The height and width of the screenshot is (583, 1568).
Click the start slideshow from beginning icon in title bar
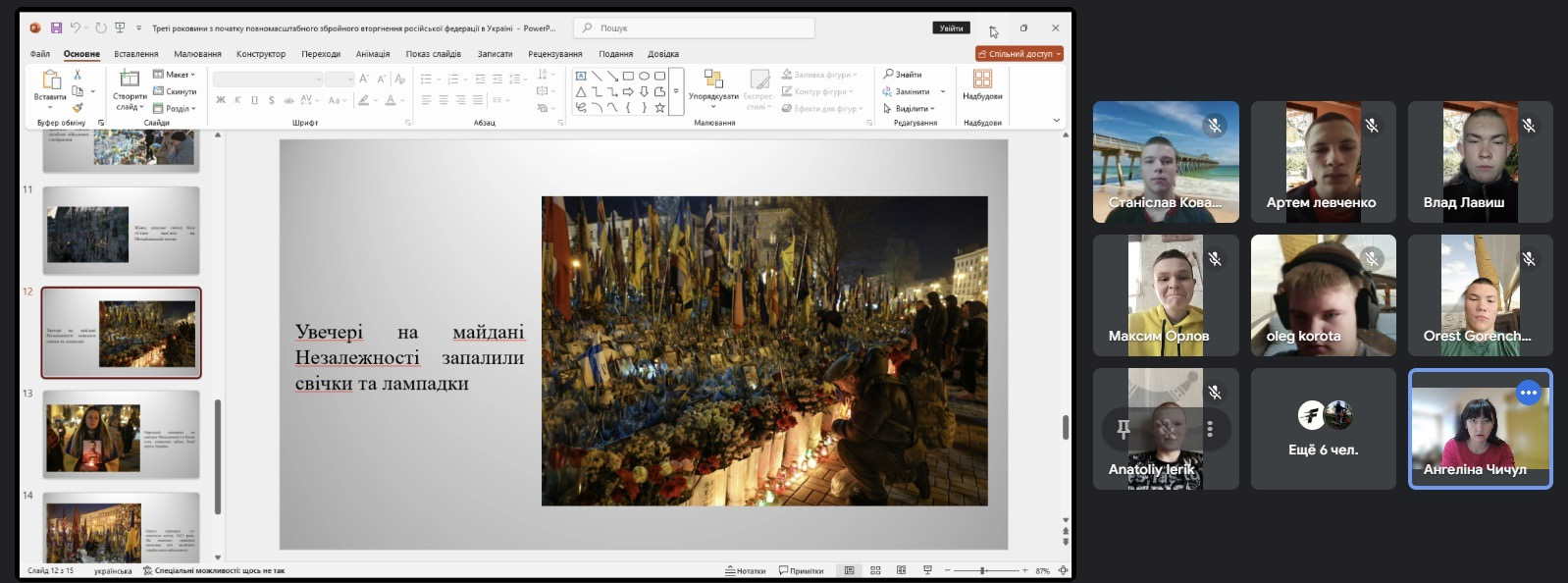(120, 28)
